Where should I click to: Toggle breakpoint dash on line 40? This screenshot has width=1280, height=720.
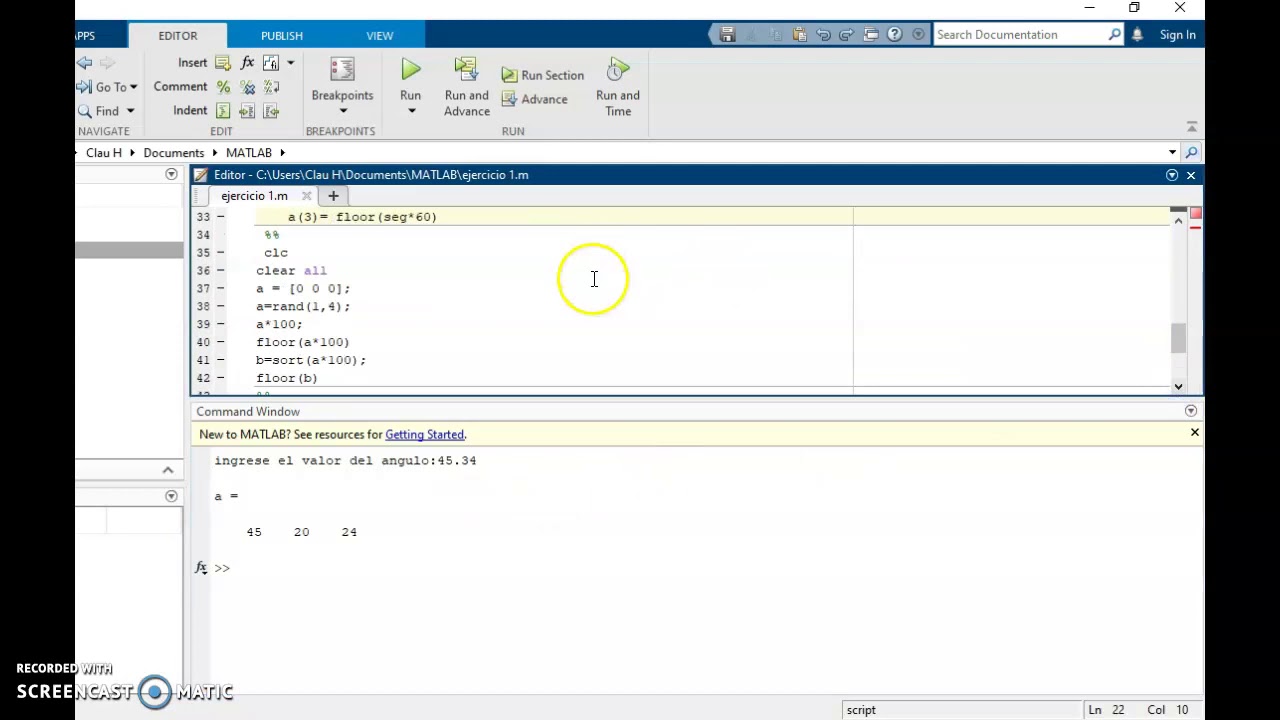click(x=220, y=343)
